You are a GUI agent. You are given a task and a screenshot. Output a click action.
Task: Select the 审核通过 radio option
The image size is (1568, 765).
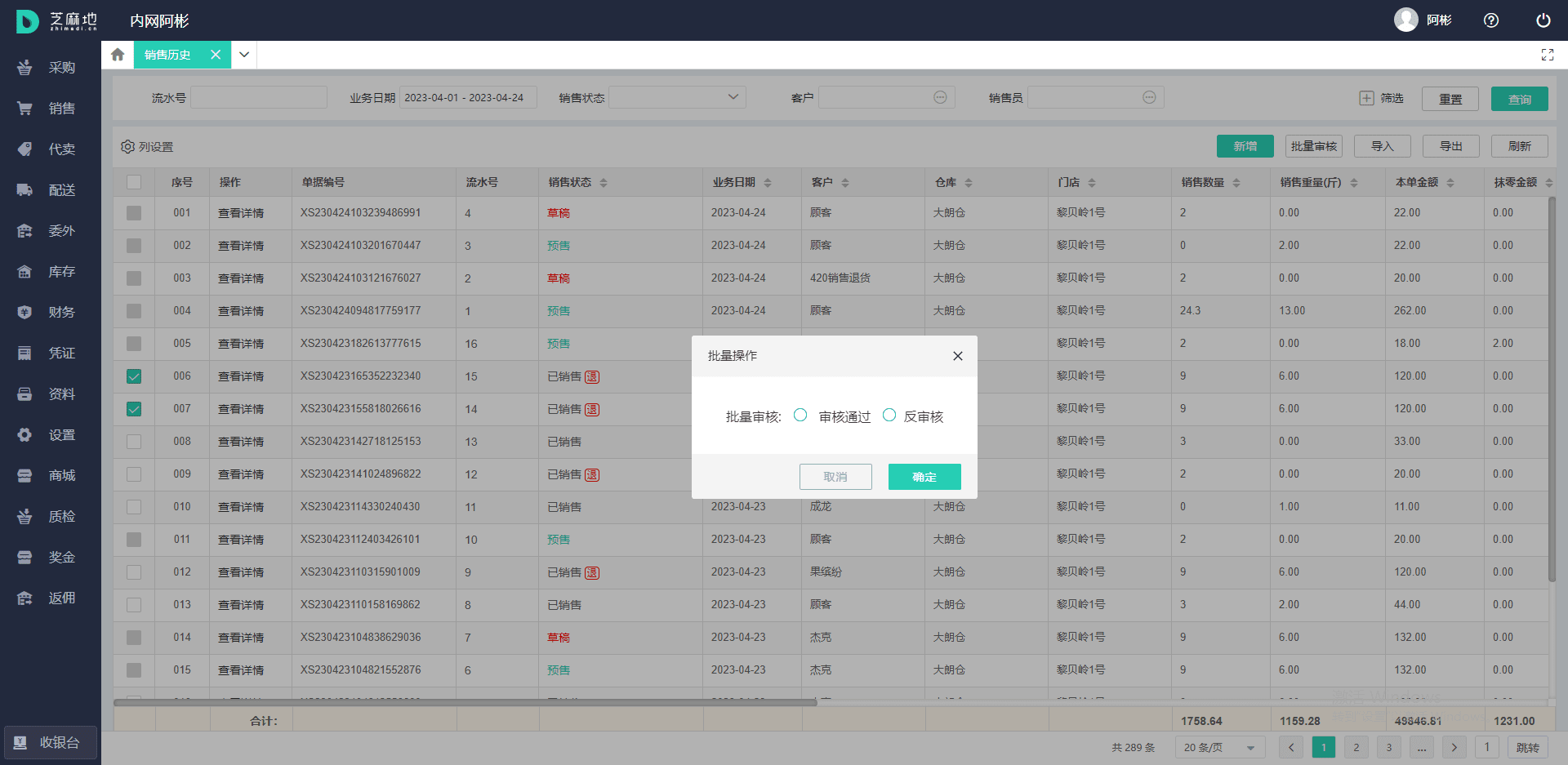800,416
